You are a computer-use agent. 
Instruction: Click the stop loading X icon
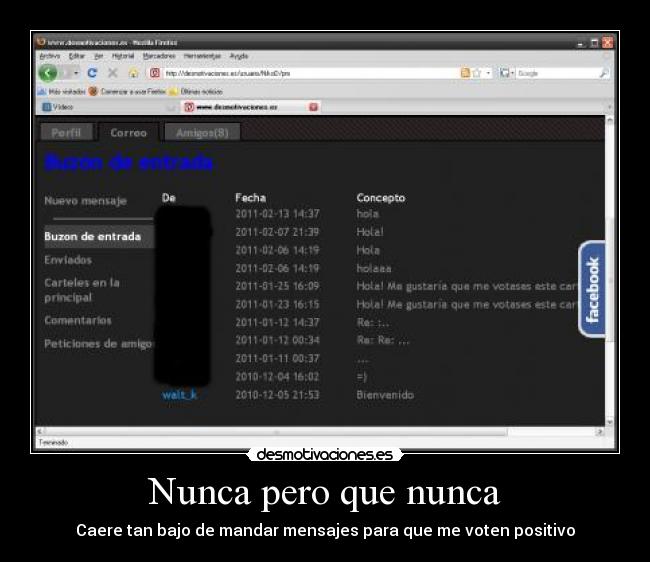pos(112,73)
